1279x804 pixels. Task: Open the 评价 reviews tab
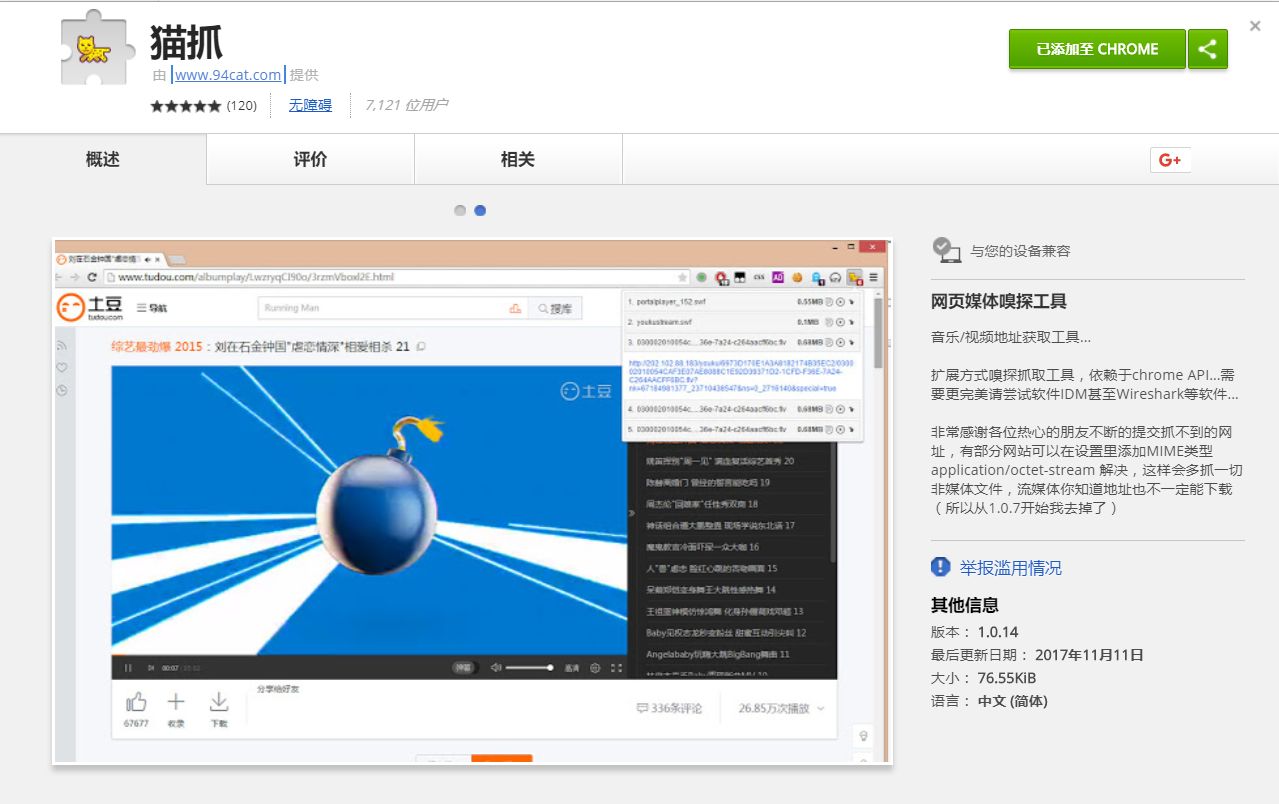coord(310,160)
